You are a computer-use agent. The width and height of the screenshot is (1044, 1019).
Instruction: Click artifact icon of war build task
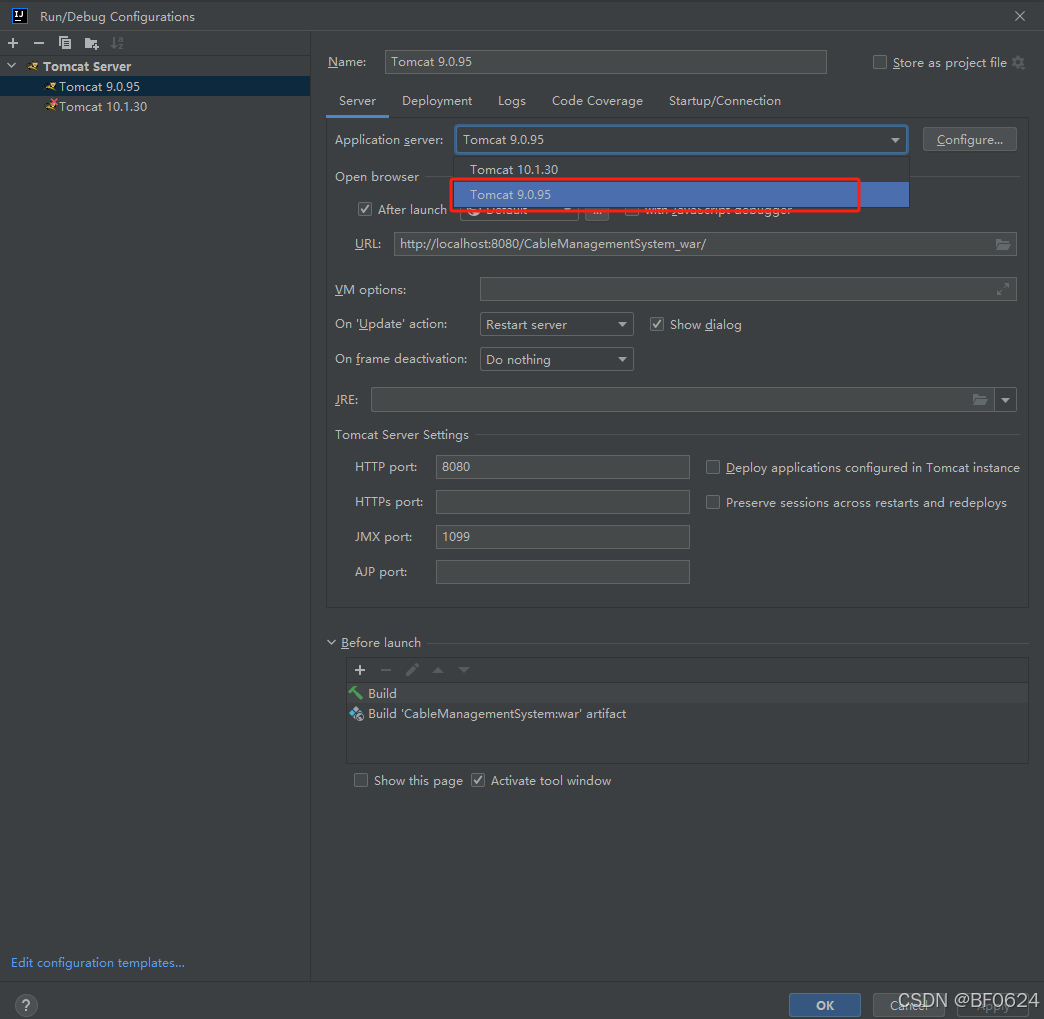[356, 714]
